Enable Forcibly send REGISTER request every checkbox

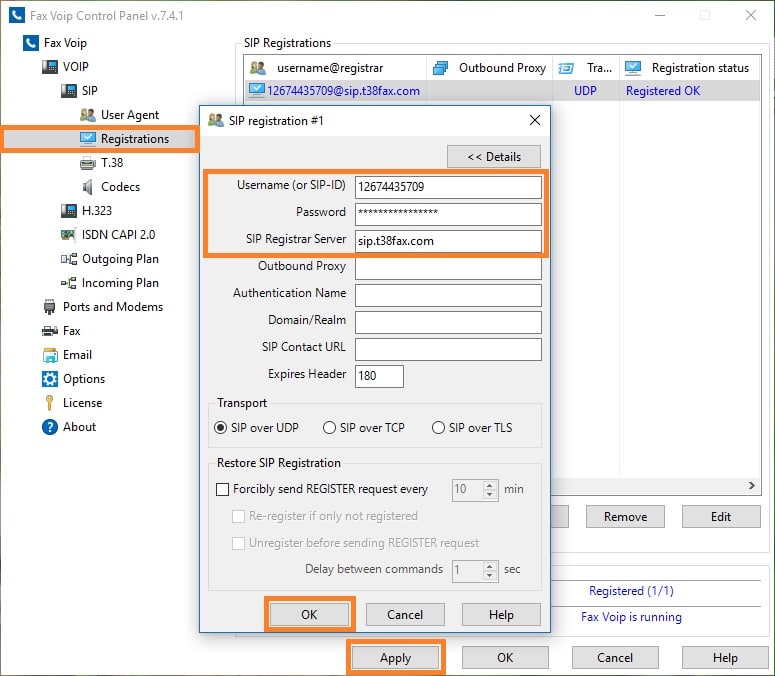pos(222,489)
